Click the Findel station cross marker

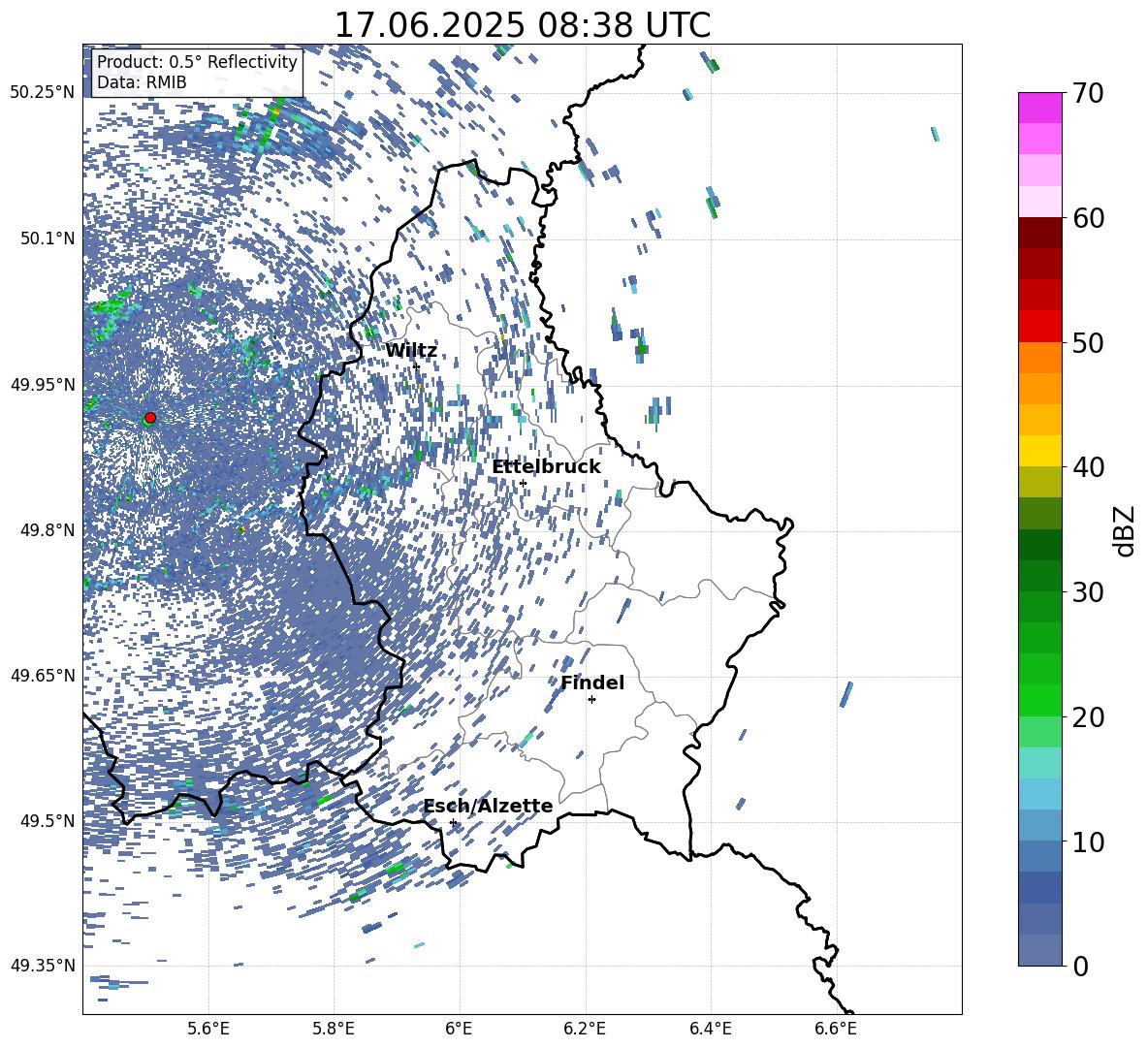click(591, 700)
